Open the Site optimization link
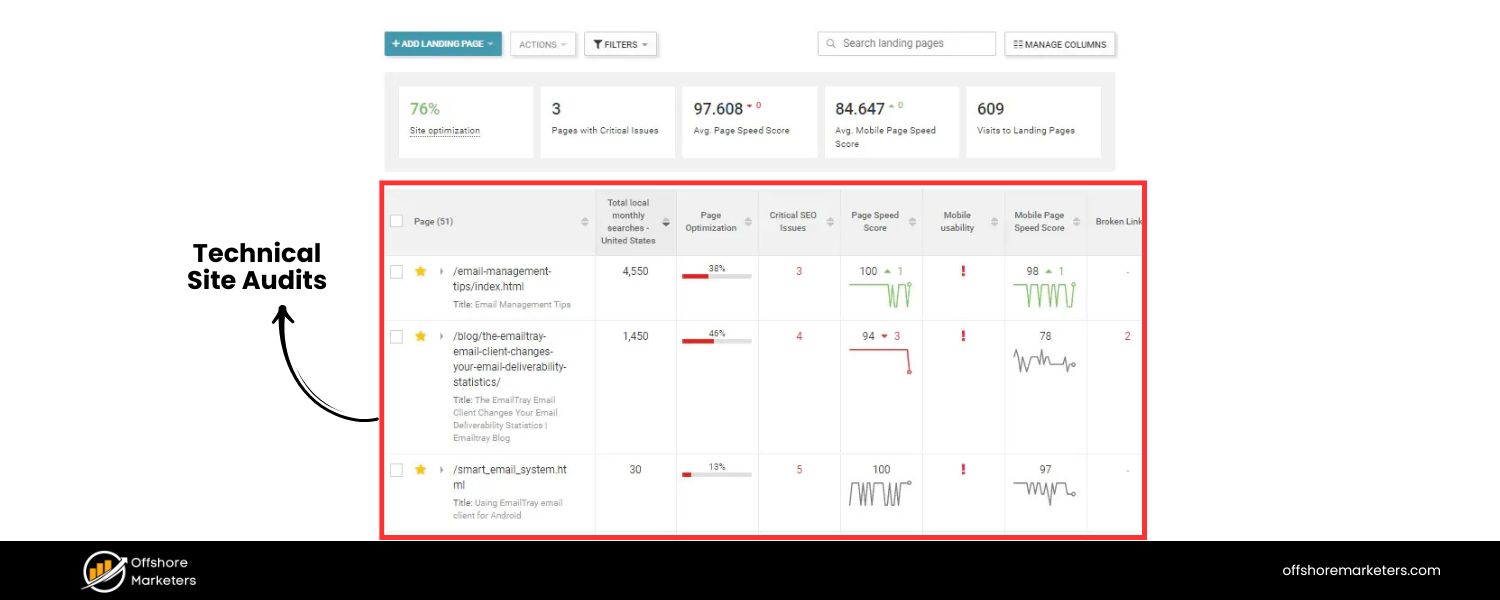1500x600 pixels. tap(444, 129)
